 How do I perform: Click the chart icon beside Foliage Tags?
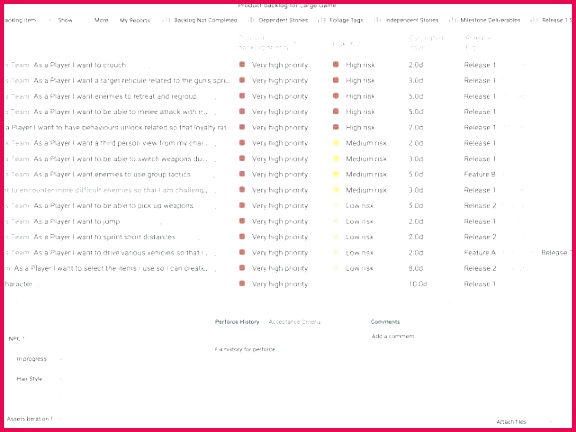point(322,20)
